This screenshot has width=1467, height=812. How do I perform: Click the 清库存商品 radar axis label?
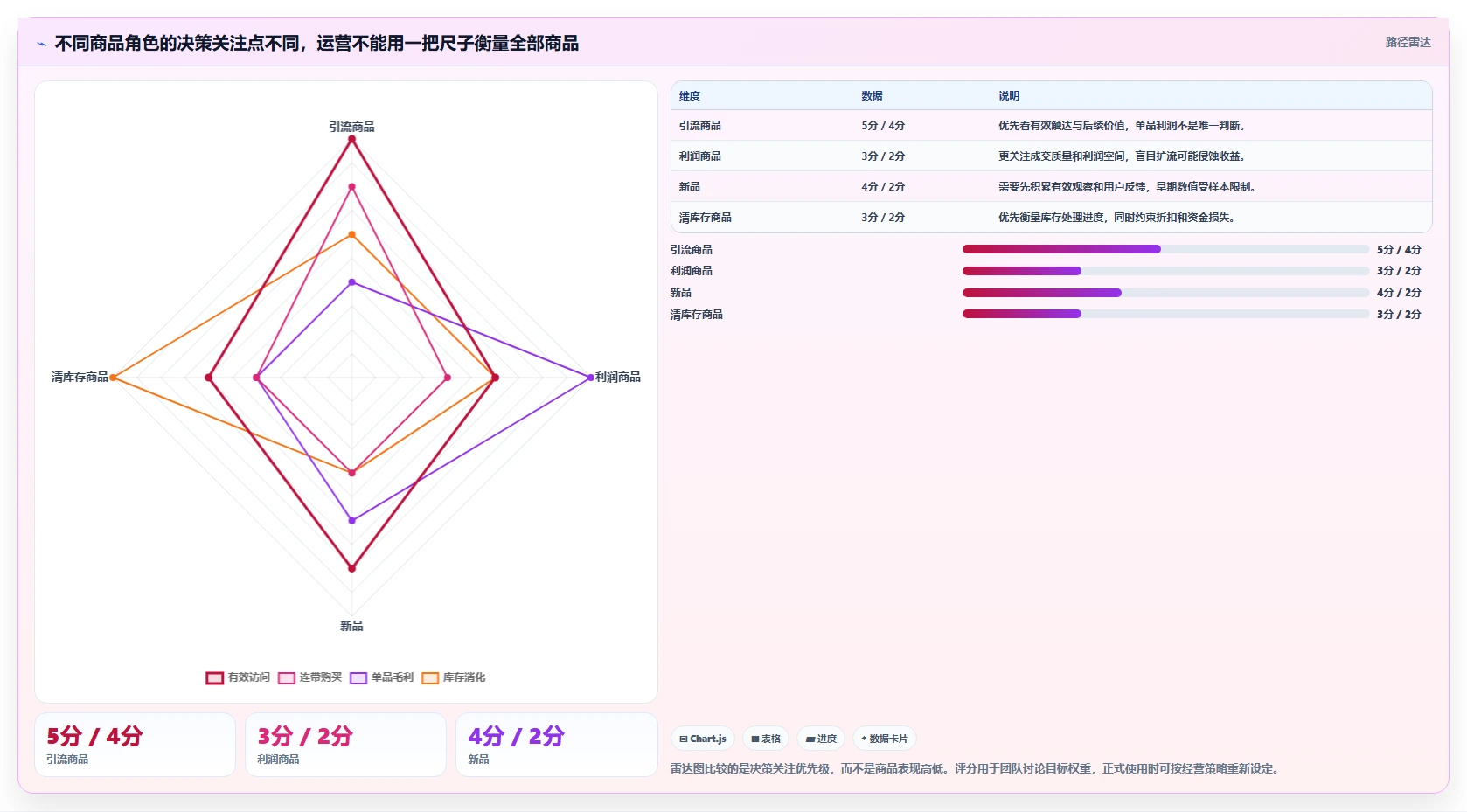(x=80, y=377)
